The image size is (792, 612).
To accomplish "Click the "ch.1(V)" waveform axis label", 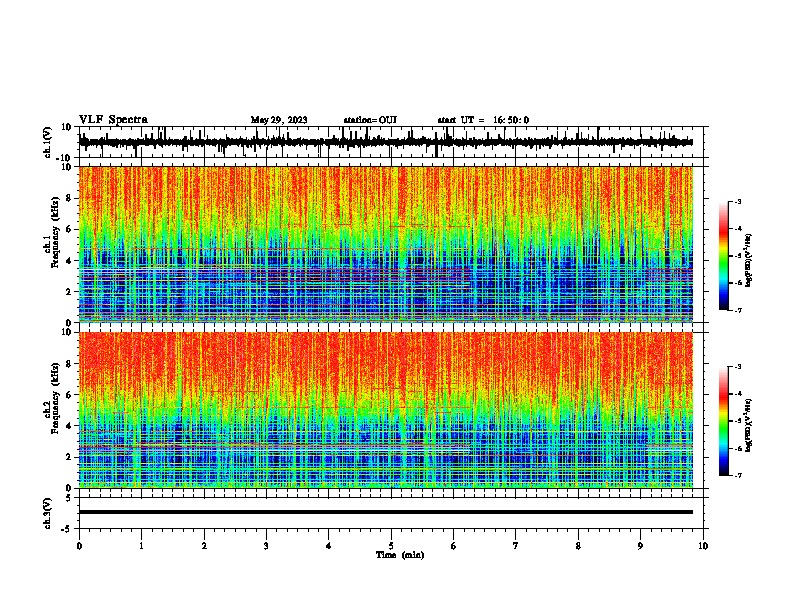I will click(x=48, y=142).
